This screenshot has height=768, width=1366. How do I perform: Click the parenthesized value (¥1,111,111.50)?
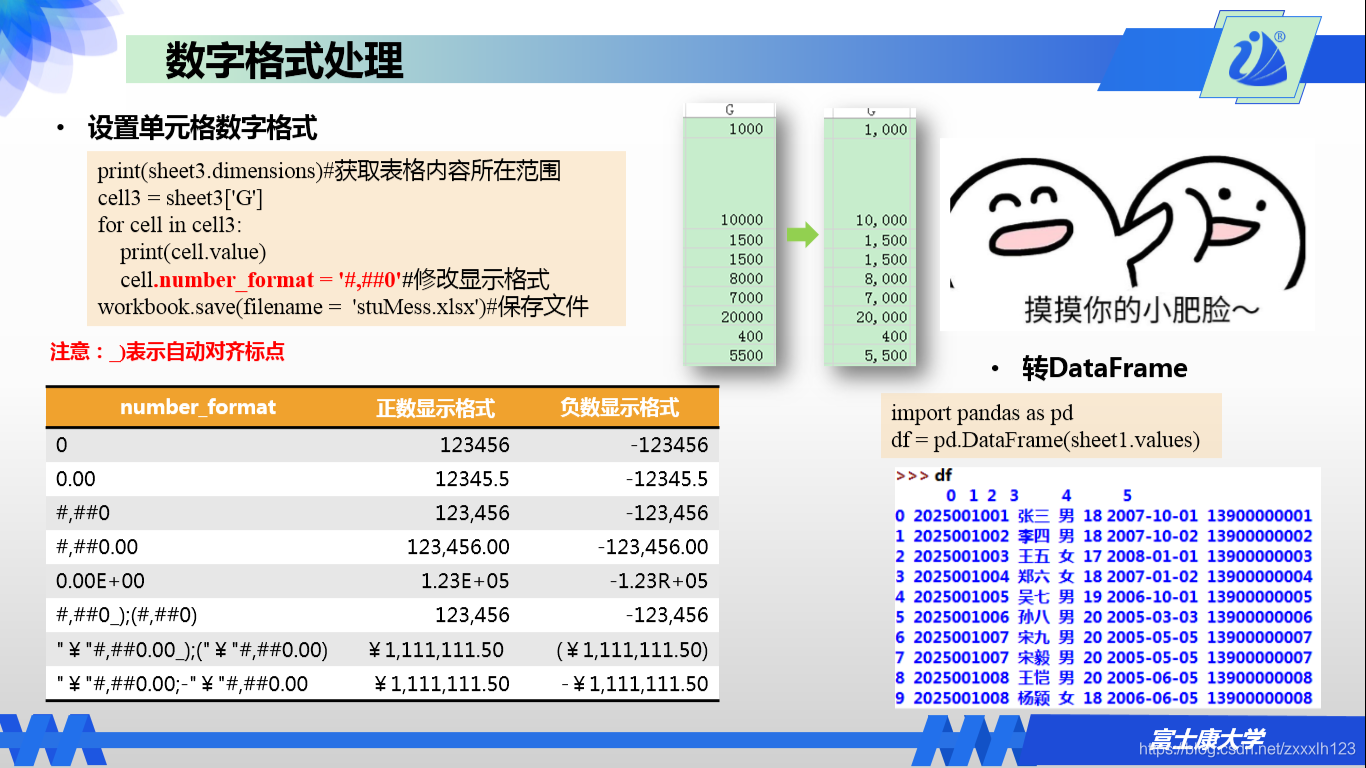(632, 650)
